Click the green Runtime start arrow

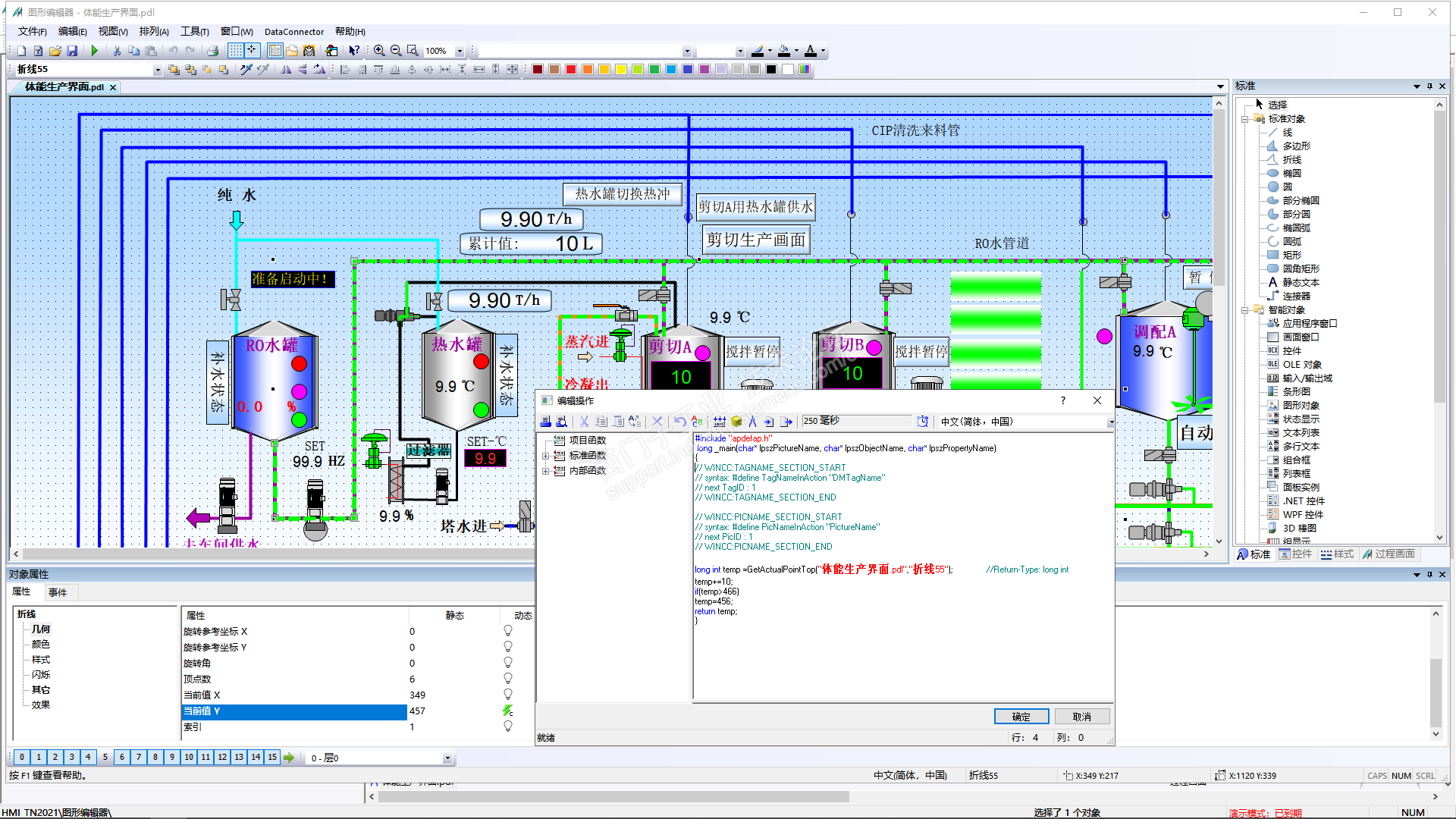click(x=95, y=51)
